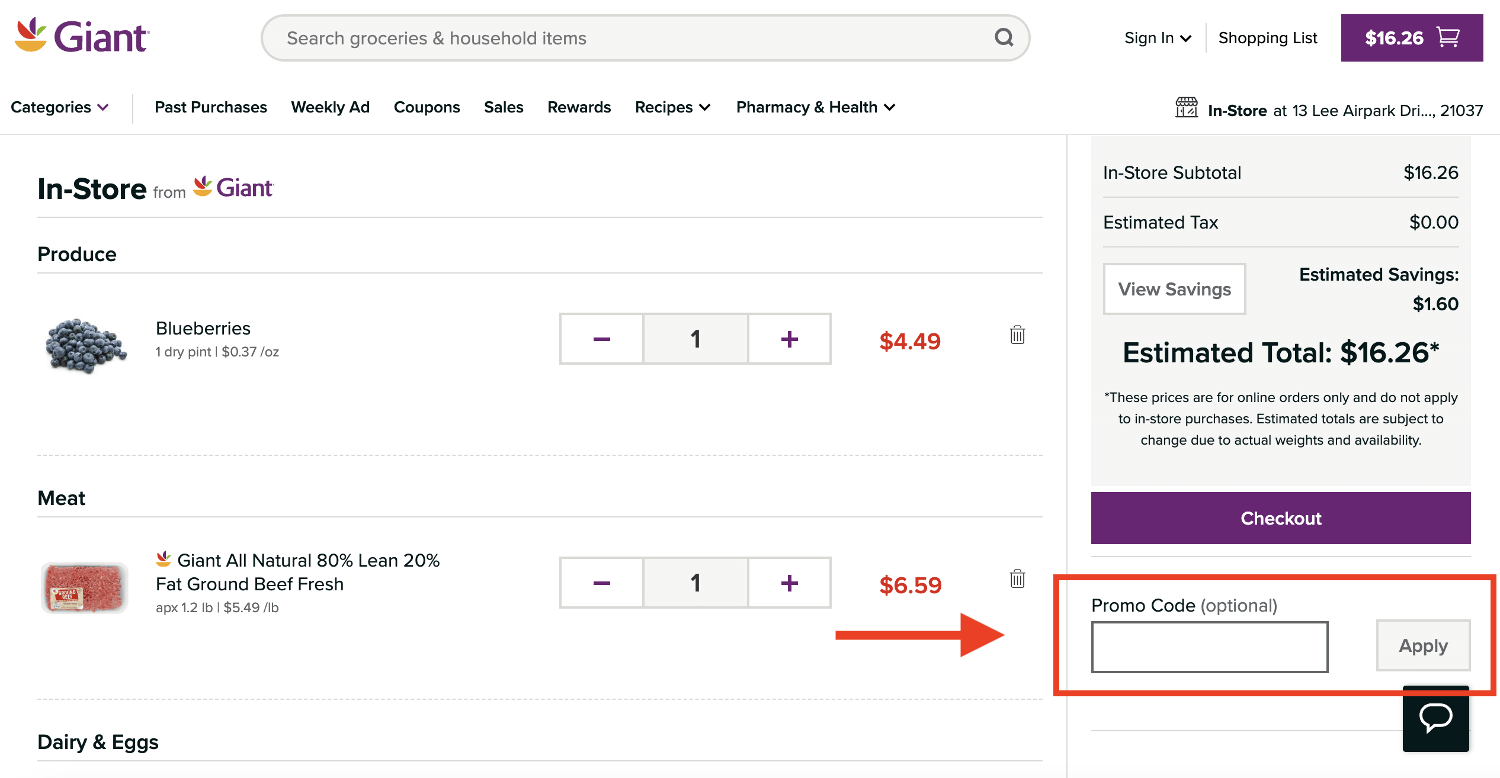
Task: Click the store icon next to In-Store
Action: point(1186,108)
